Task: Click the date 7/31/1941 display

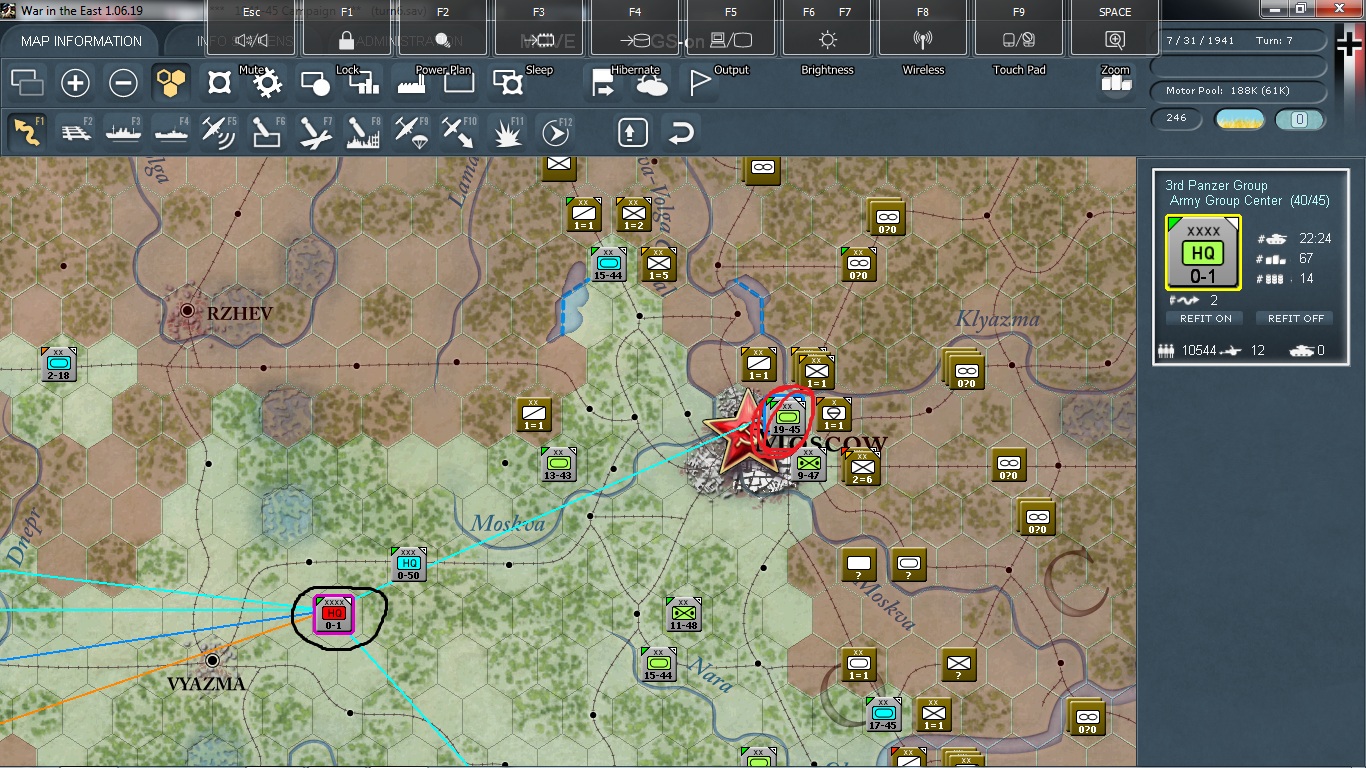Action: click(1200, 41)
